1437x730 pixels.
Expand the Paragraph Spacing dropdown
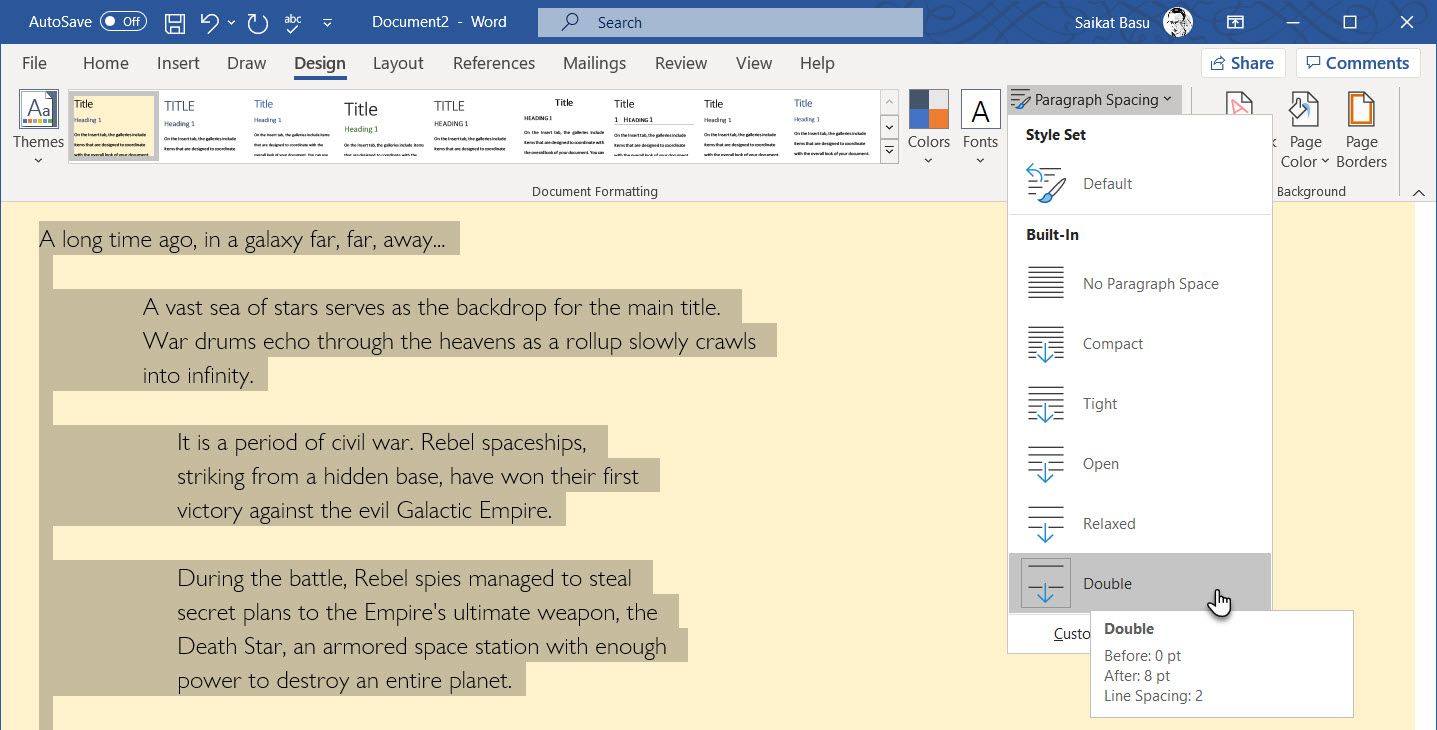point(1095,100)
